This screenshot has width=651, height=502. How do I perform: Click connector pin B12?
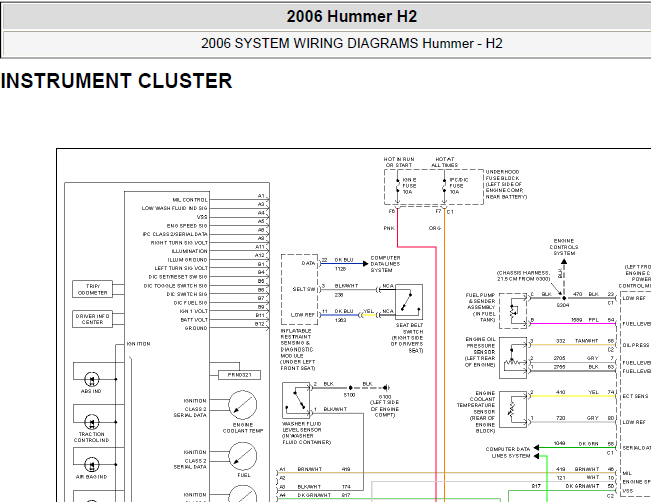point(260,324)
